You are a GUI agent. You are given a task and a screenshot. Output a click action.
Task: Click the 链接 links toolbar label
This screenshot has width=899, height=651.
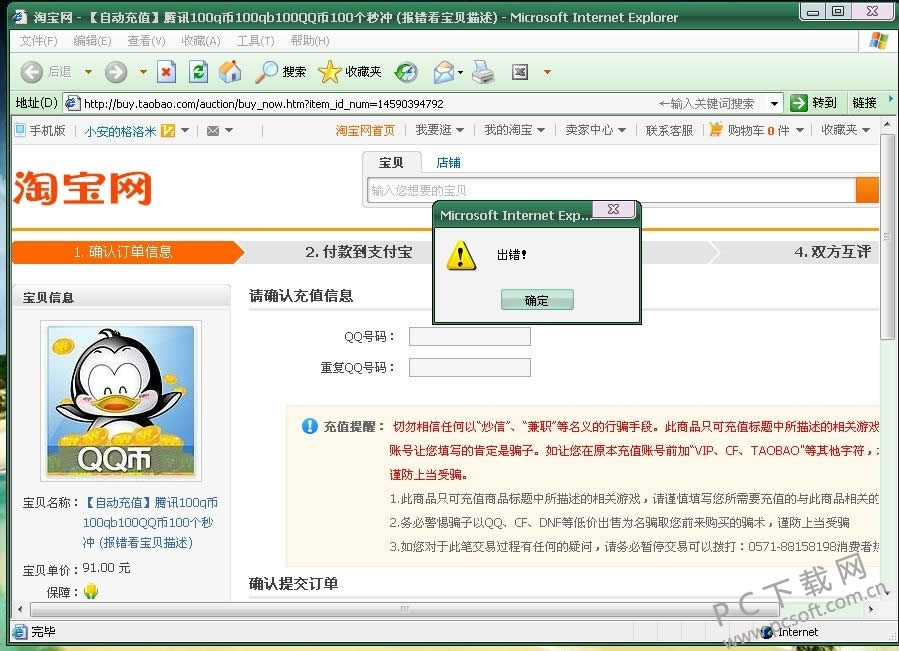coord(864,103)
